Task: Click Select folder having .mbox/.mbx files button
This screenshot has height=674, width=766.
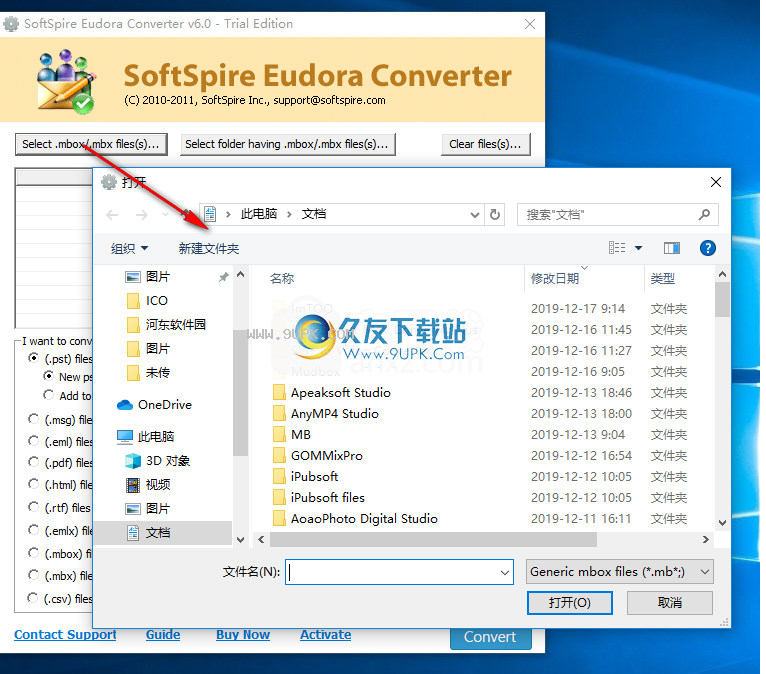Action: (x=287, y=144)
